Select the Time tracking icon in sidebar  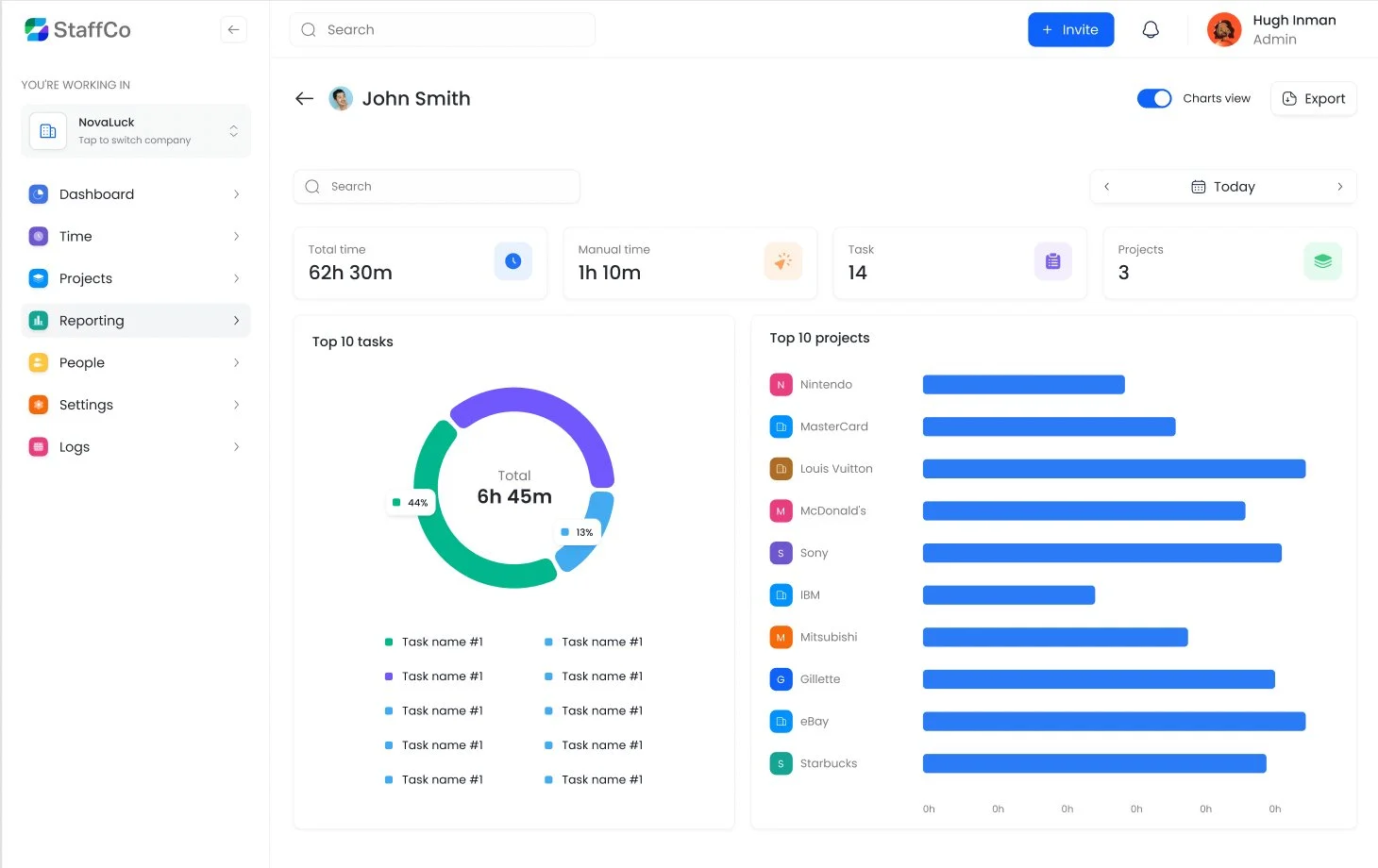pyautogui.click(x=38, y=236)
